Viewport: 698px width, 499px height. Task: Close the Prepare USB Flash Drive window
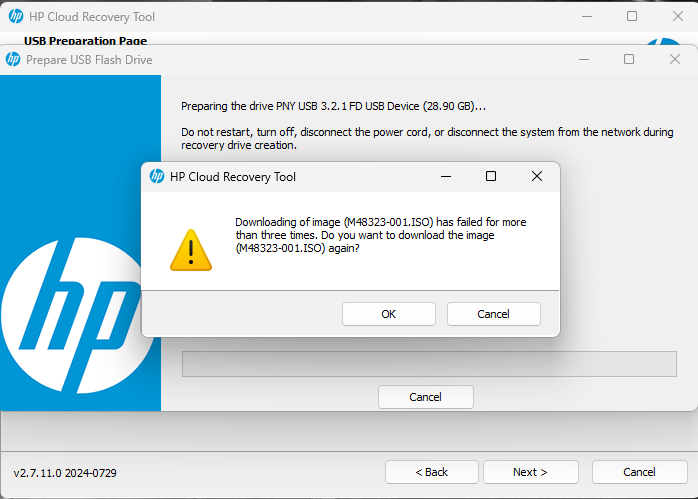[x=675, y=59]
